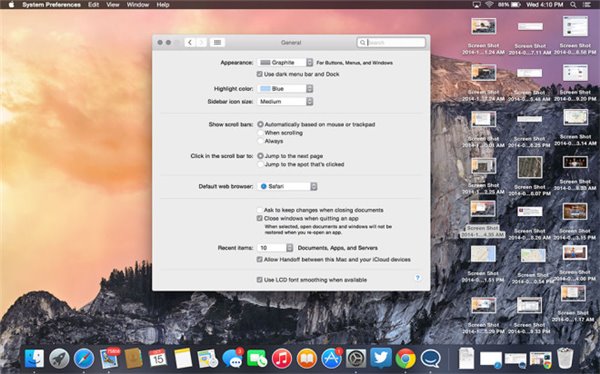This screenshot has width=600, height=374.
Task: Open Finder from the Dock
Action: point(34,359)
